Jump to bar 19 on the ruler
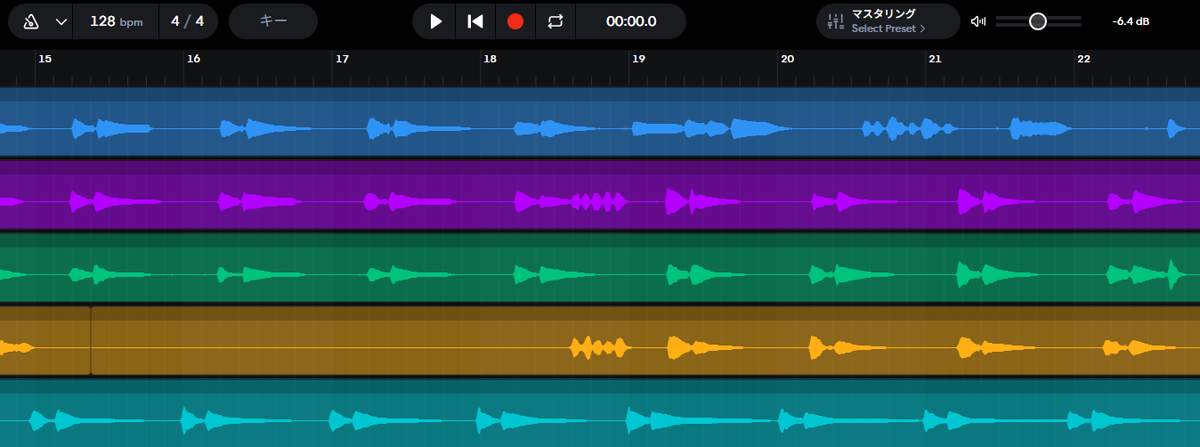This screenshot has height=447, width=1200. click(x=638, y=59)
